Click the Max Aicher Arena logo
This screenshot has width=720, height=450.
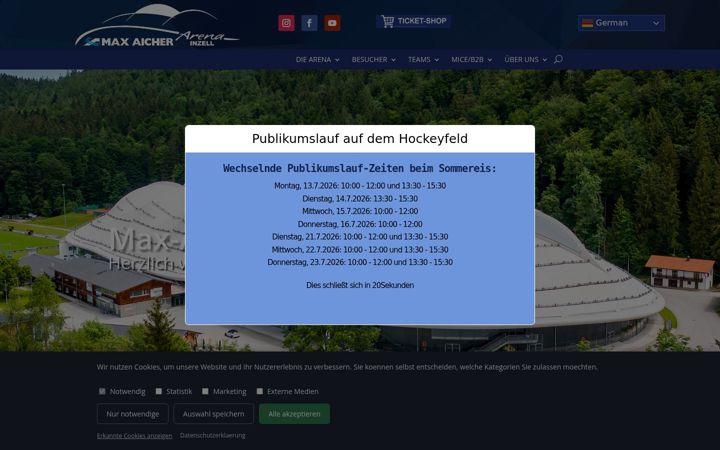(x=157, y=26)
